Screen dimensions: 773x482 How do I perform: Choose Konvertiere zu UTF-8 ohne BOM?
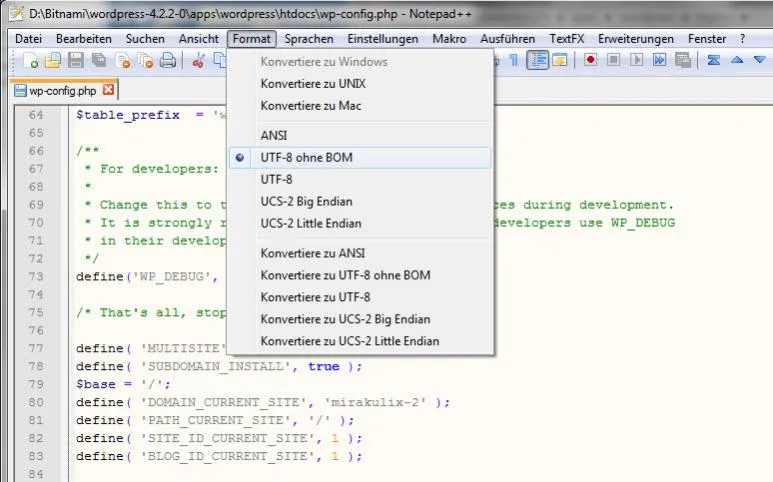pyautogui.click(x=360, y=275)
